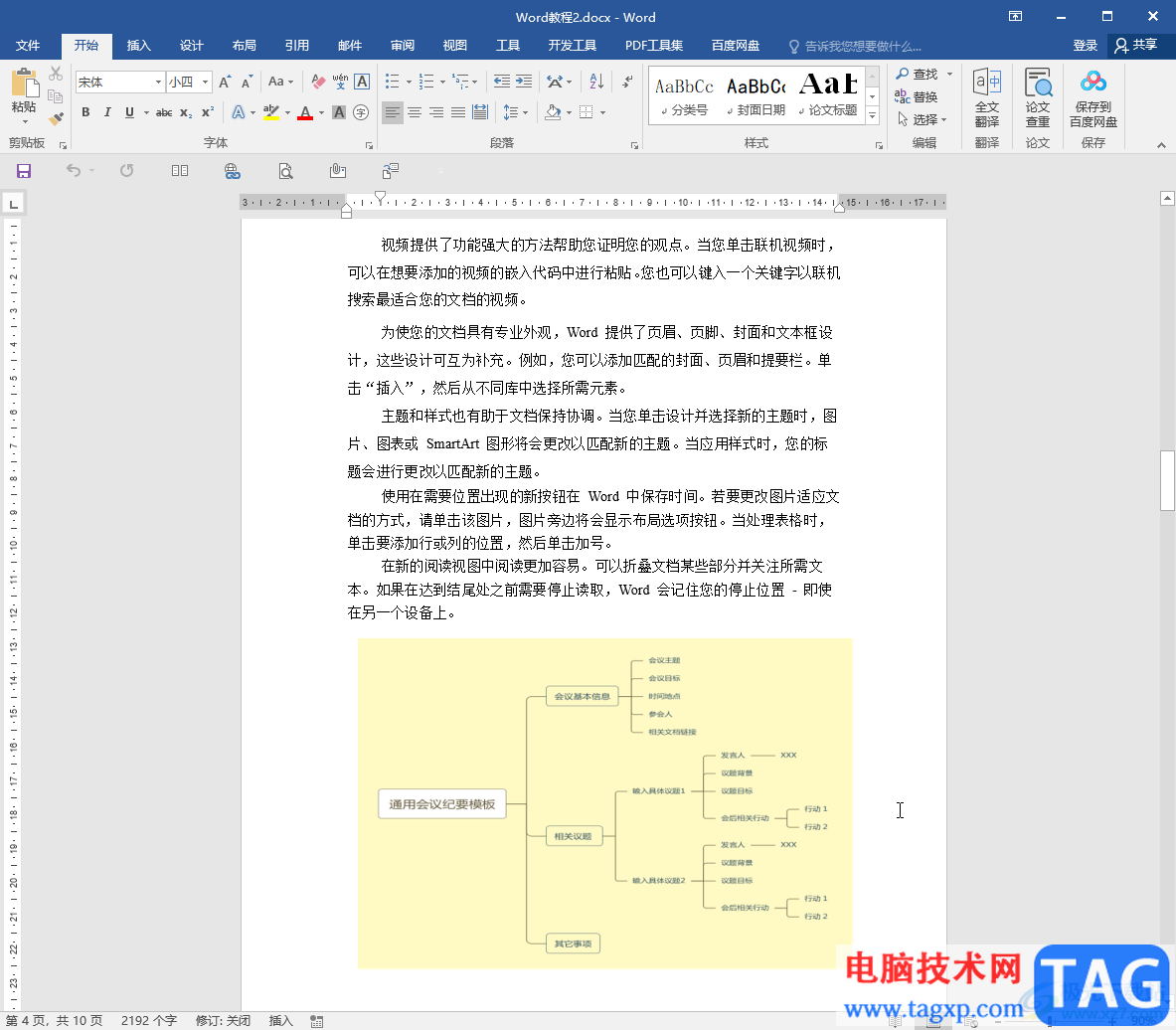1176x1030 pixels.
Task: Click the vertical scrollbar thumb
Action: [1167, 480]
